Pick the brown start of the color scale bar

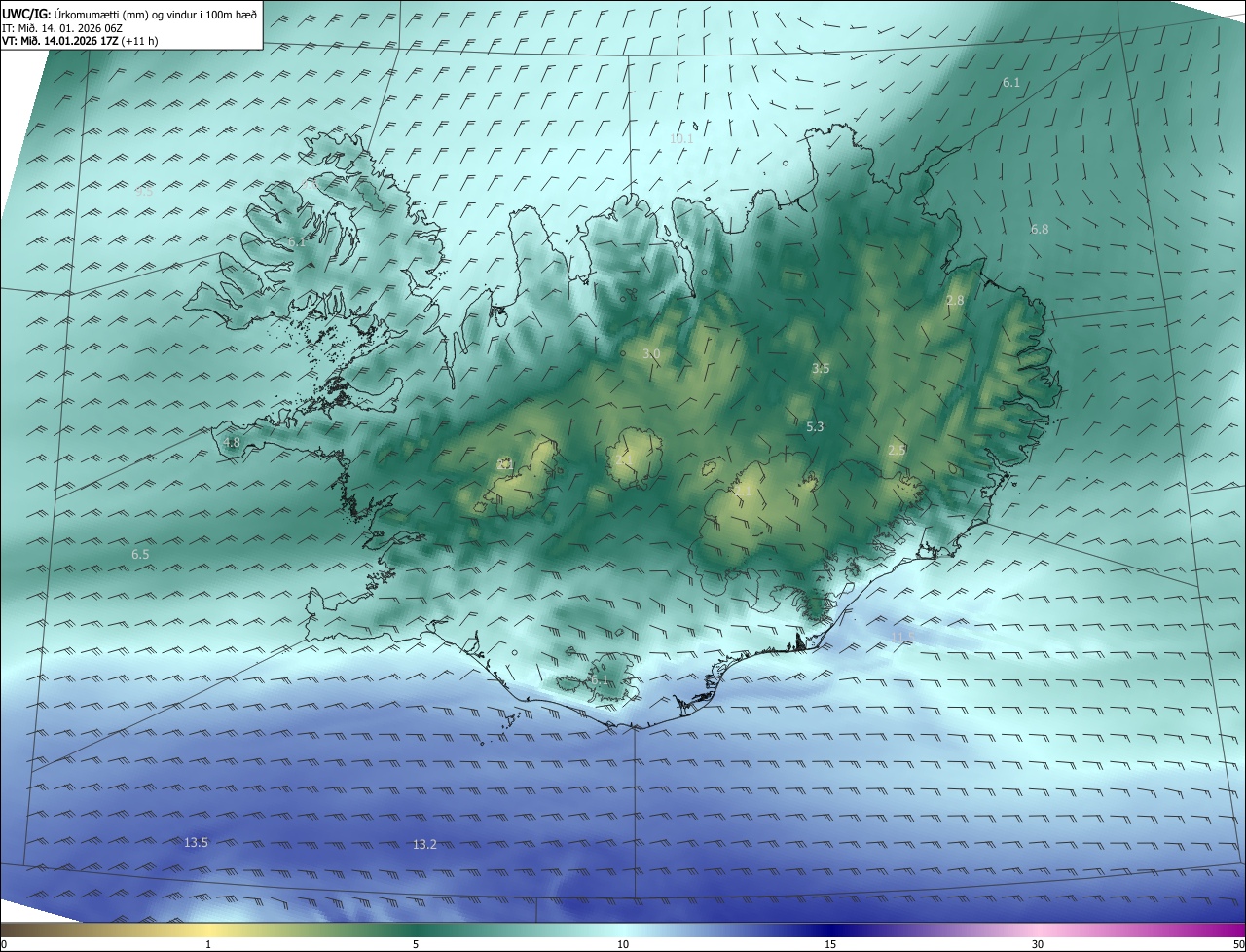[x=12, y=930]
